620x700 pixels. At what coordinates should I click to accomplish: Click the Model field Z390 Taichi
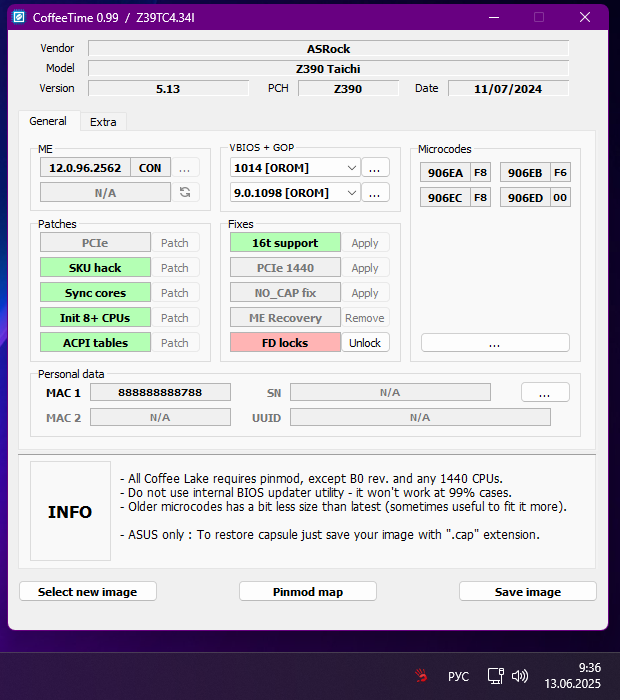[329, 69]
